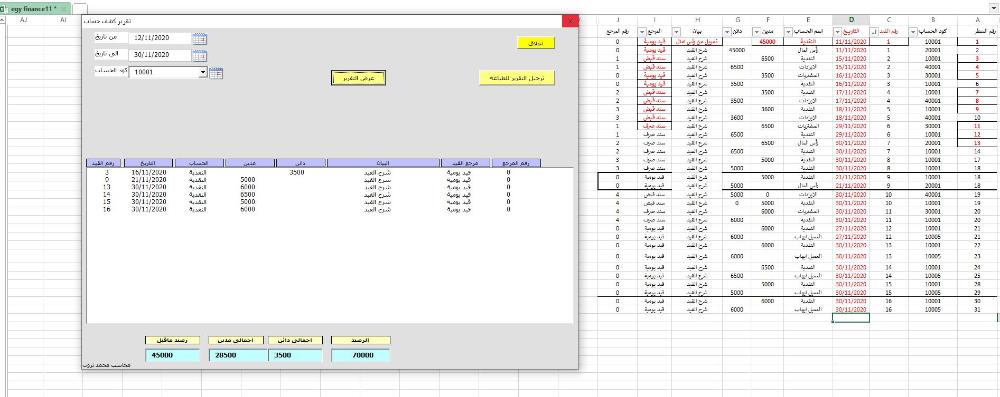Click the yellow show report button in center
Screen dimensions: 1000x397
[x=360, y=78]
